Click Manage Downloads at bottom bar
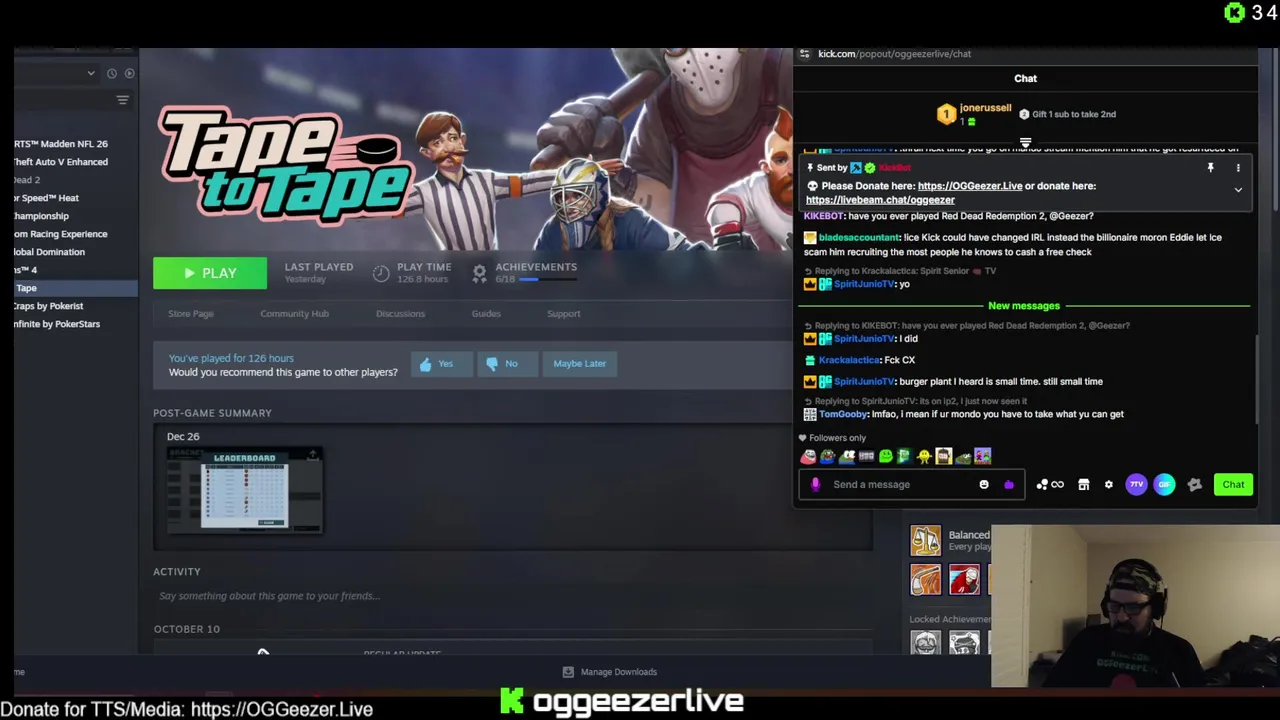Viewport: 1280px width, 720px height. point(609,672)
